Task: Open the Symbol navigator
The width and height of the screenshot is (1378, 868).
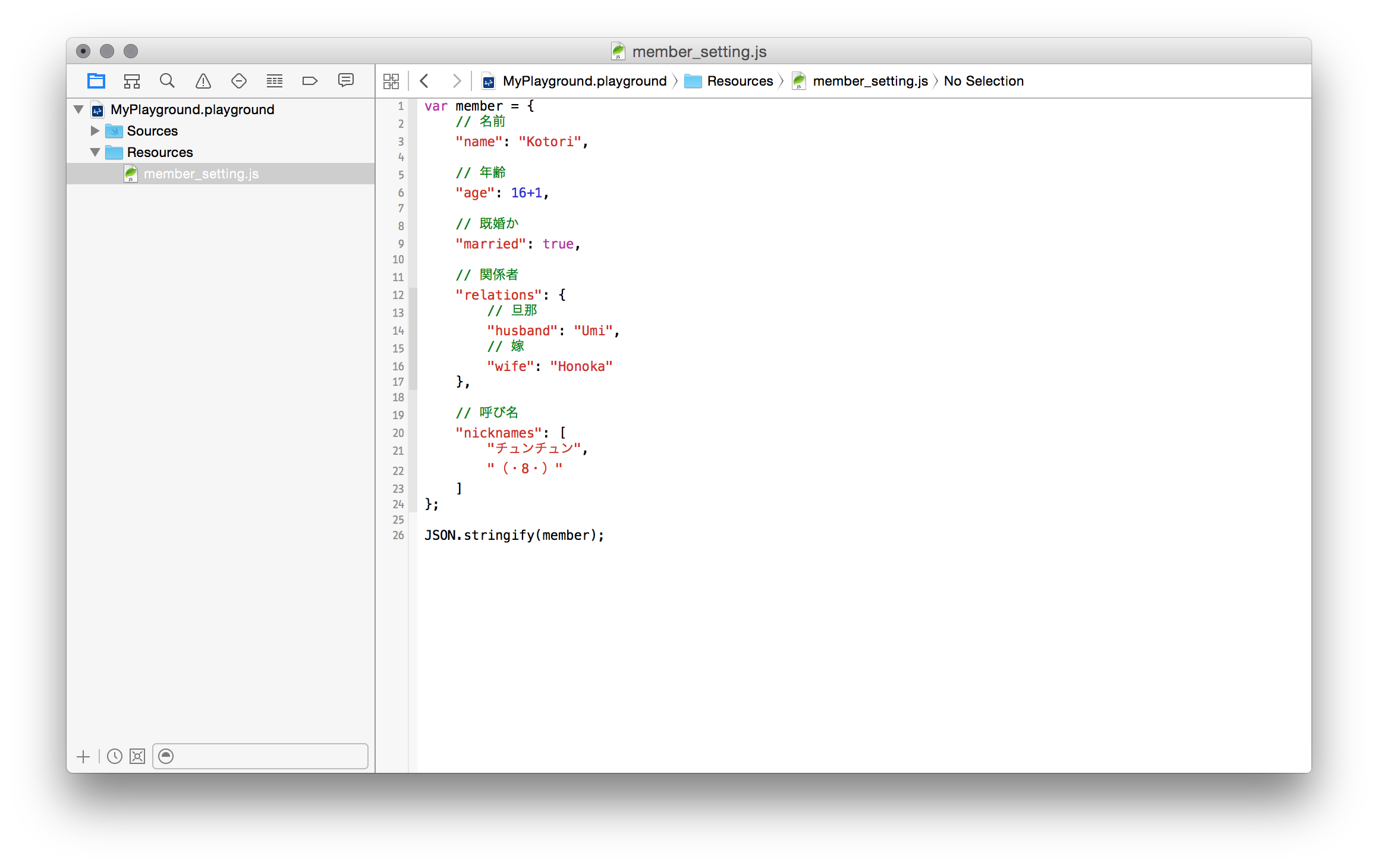Action: click(x=132, y=80)
